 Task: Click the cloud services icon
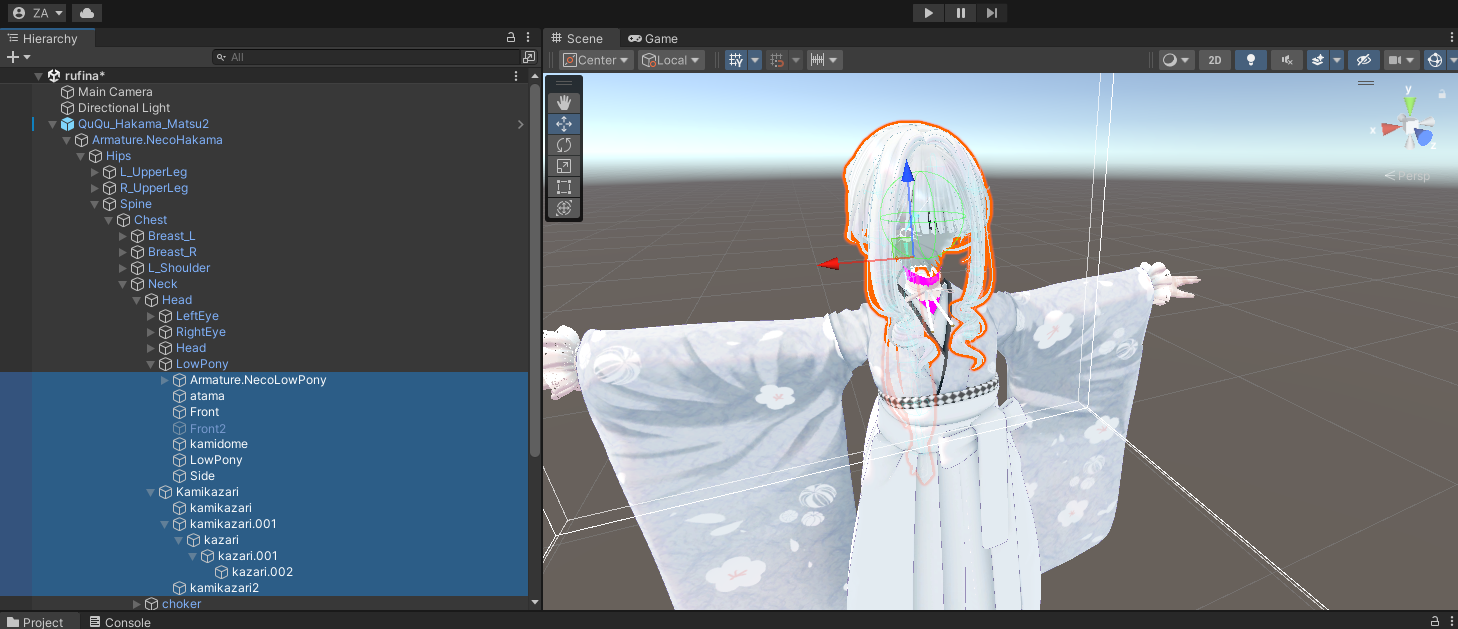[87, 13]
